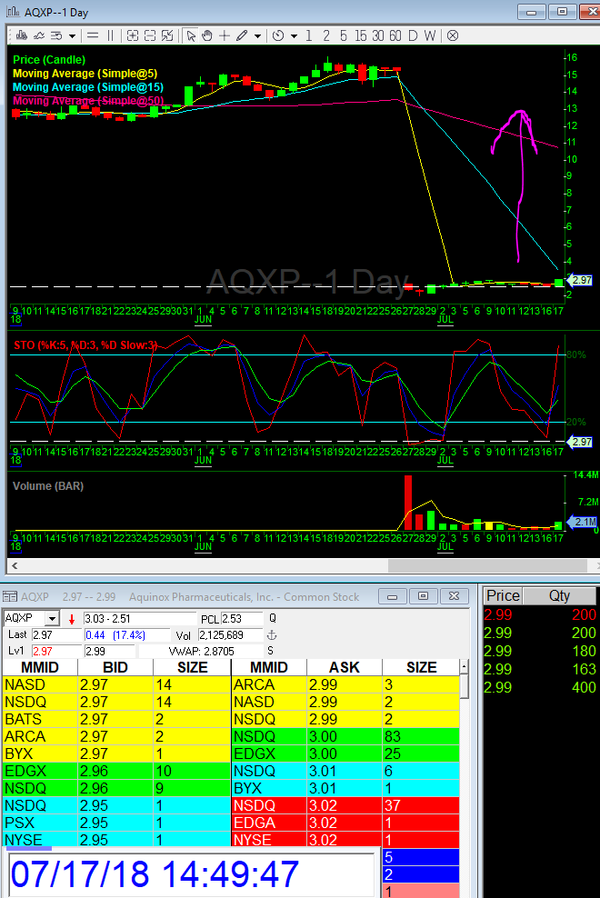The width and height of the screenshot is (600, 898).
Task: Expand the AQXP symbol dropdown
Action: pos(52,619)
